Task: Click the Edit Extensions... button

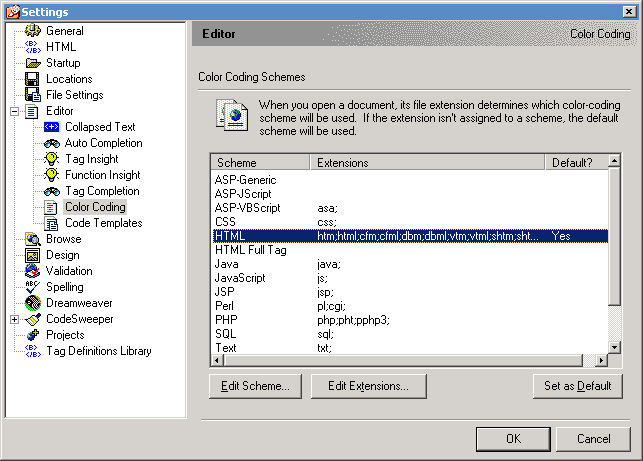Action: tap(368, 386)
